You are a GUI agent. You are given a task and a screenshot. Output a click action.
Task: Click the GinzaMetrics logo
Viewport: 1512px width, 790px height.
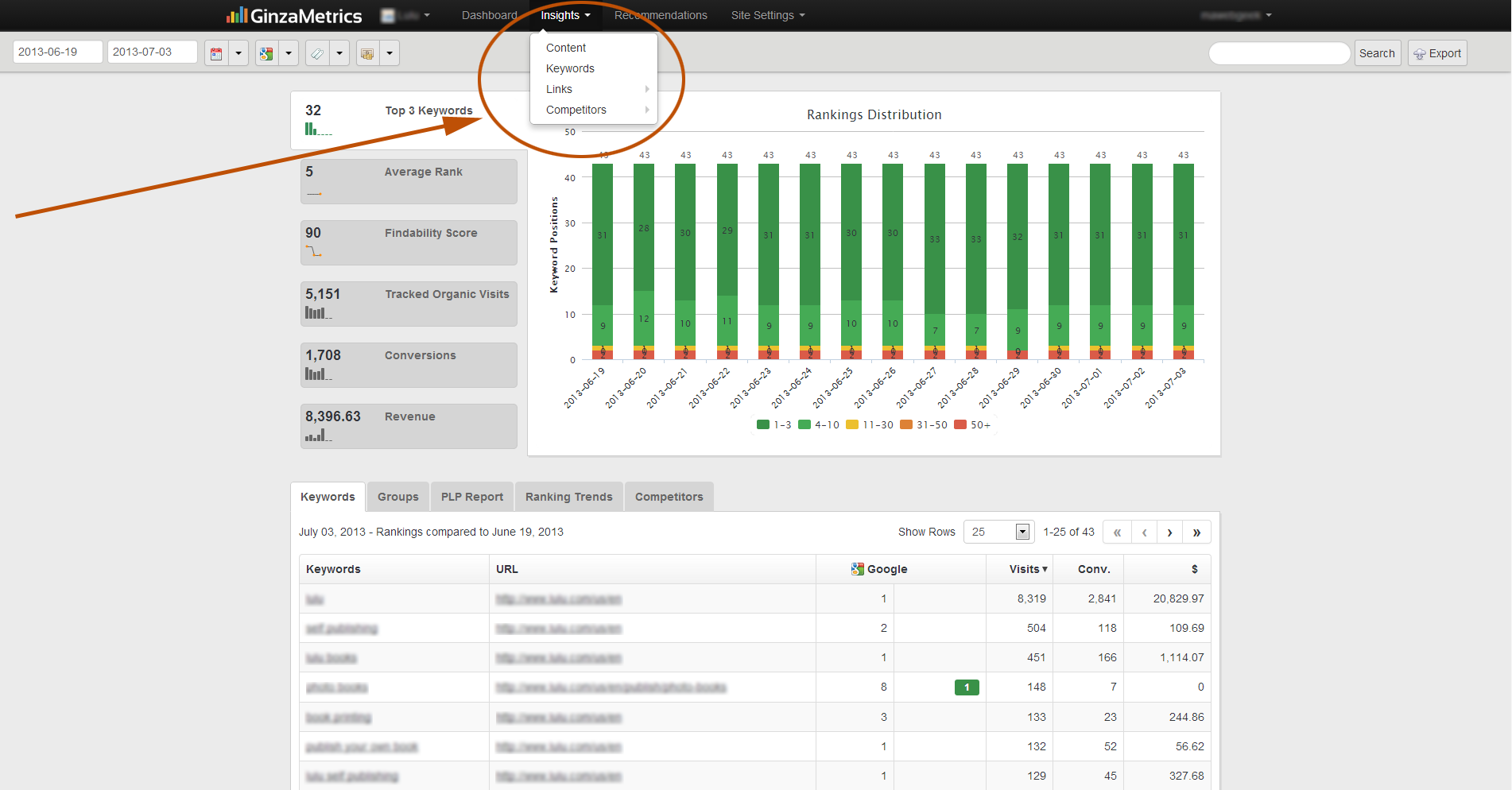pos(293,15)
